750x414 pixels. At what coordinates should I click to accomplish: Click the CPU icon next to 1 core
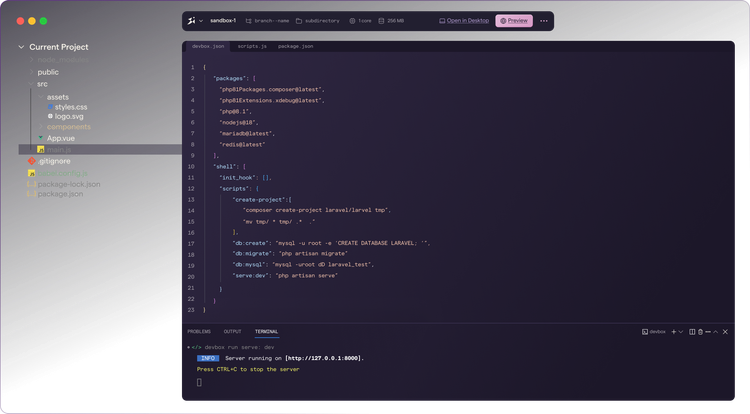(x=353, y=21)
